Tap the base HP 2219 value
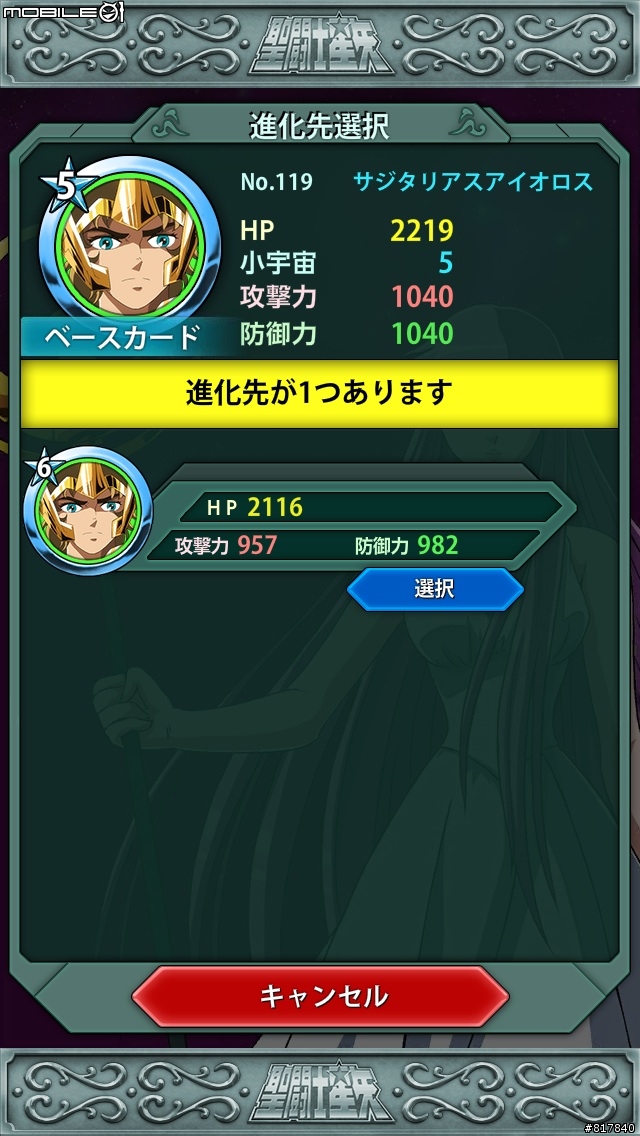The height and width of the screenshot is (1136, 640). (422, 230)
